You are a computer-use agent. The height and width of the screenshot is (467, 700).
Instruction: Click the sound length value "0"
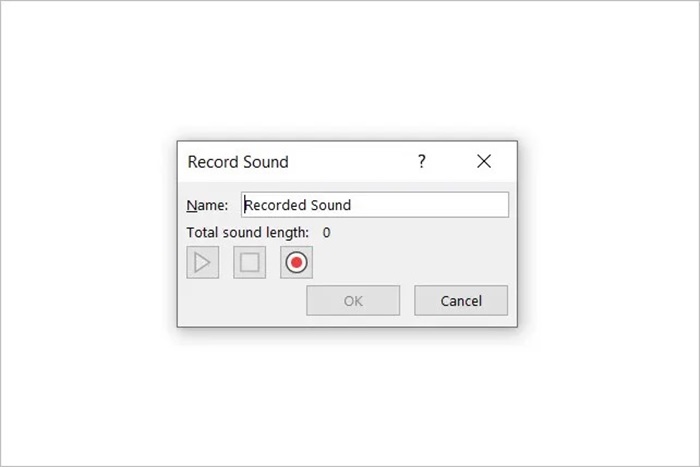point(326,233)
